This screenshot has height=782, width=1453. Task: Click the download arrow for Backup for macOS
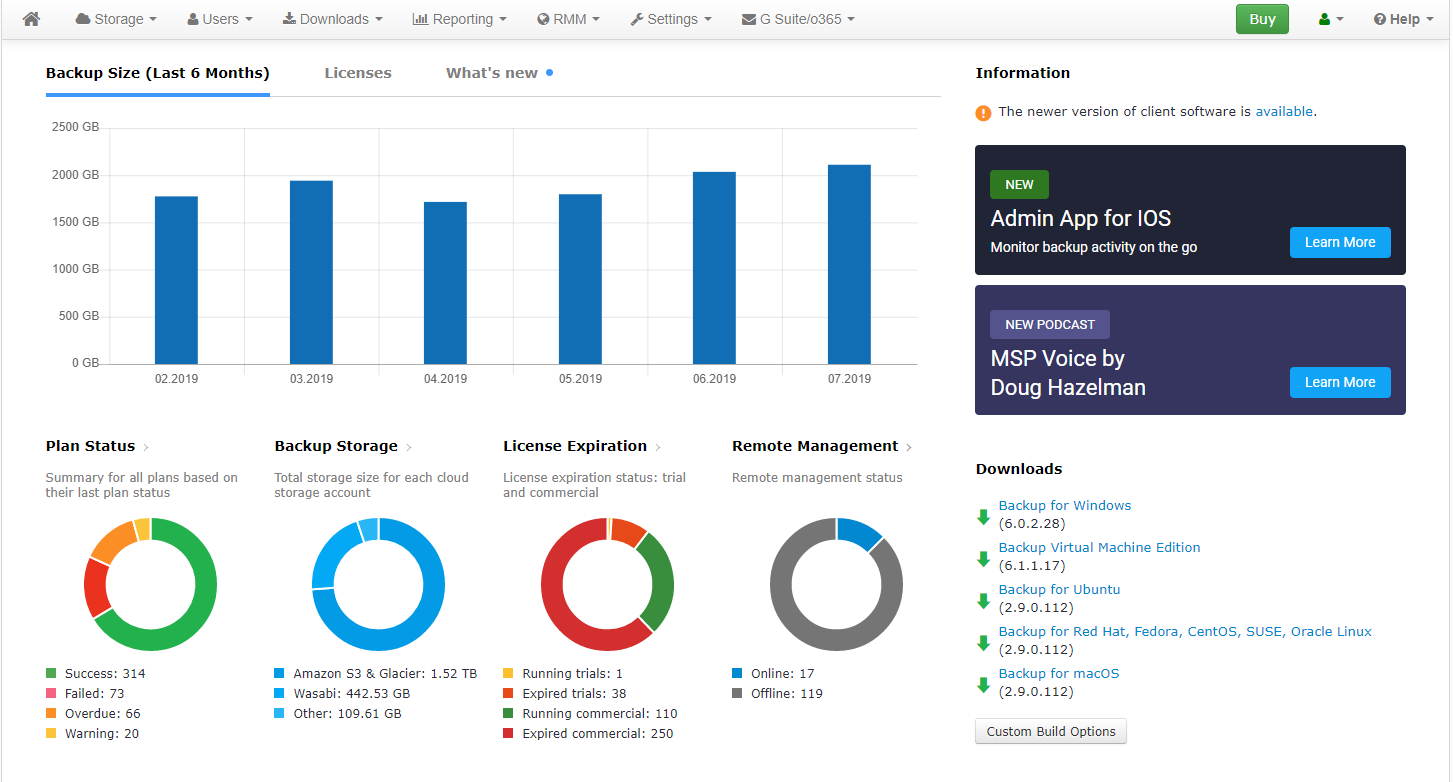pos(983,685)
